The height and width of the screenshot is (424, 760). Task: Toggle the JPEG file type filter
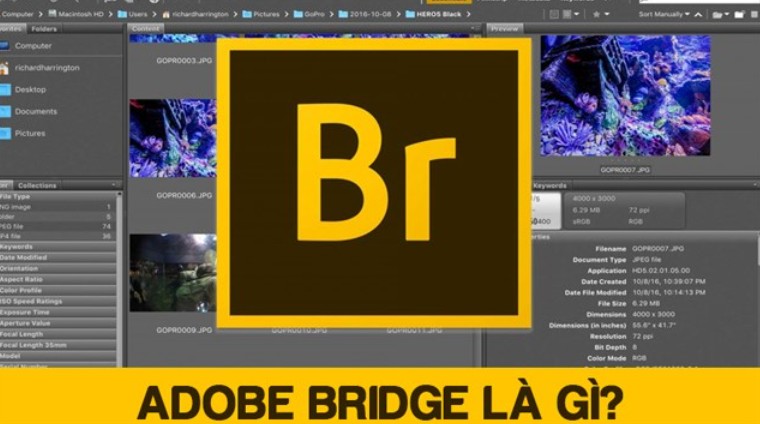[56, 226]
